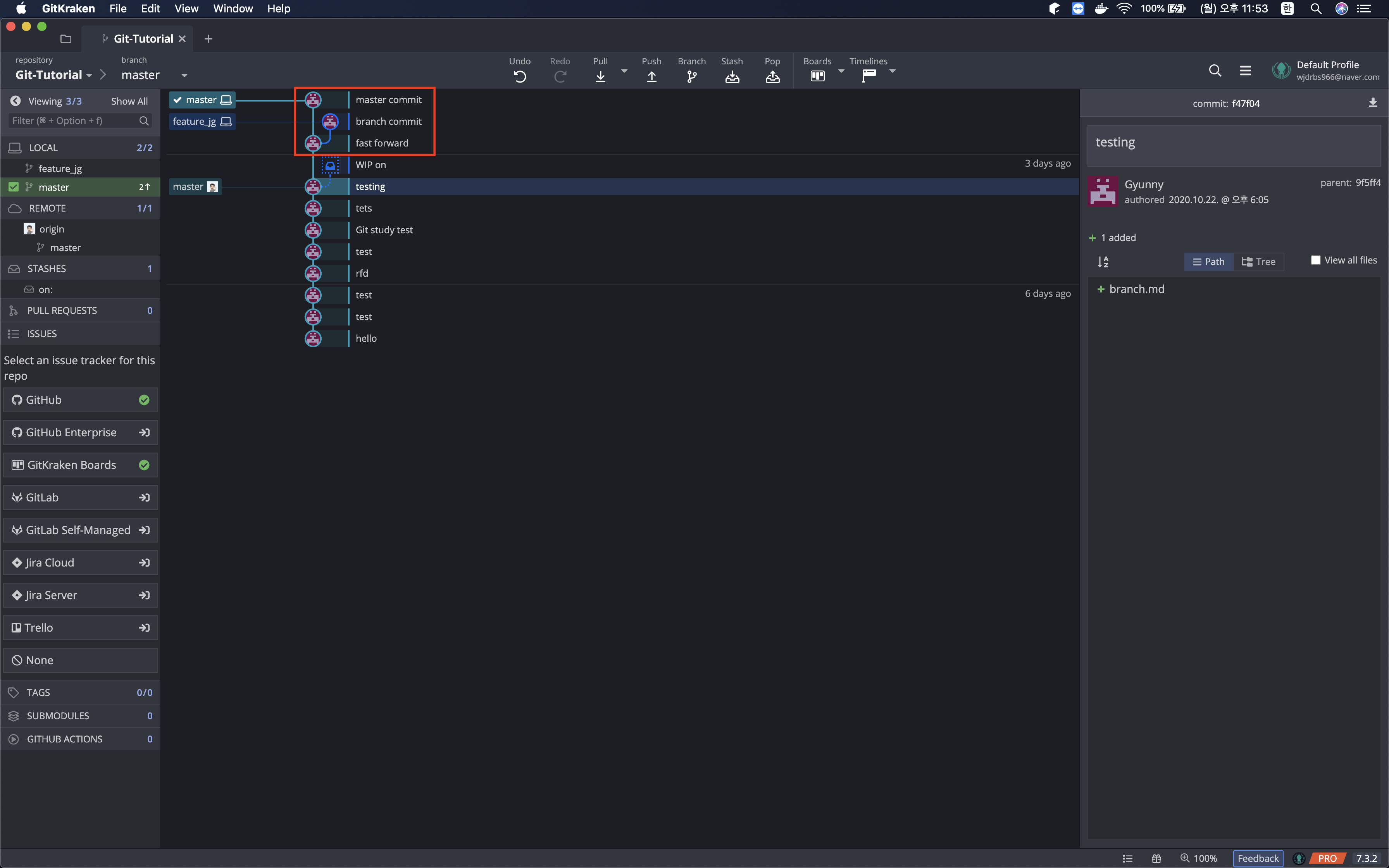Viewport: 1389px width, 868px height.
Task: Open the Boards icon
Action: tap(817, 76)
